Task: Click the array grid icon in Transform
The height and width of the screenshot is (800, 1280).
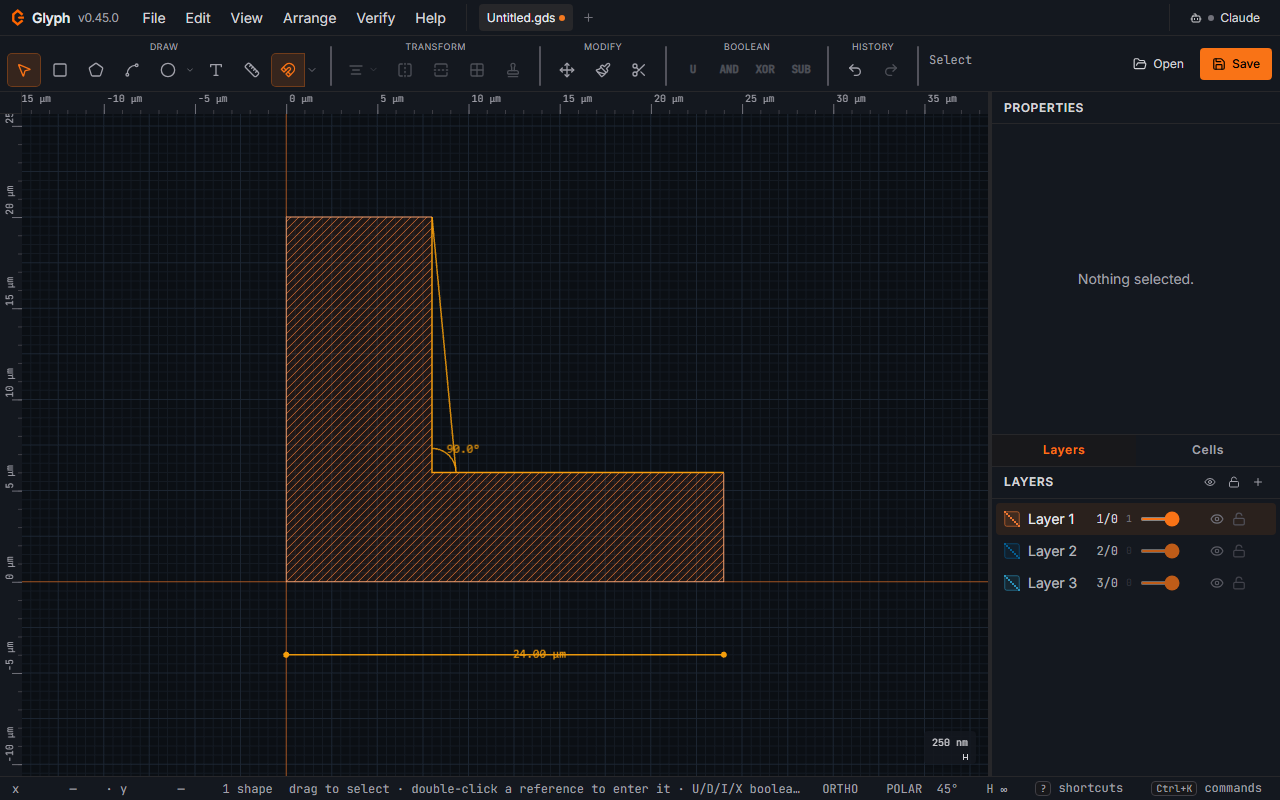Action: pyautogui.click(x=477, y=70)
